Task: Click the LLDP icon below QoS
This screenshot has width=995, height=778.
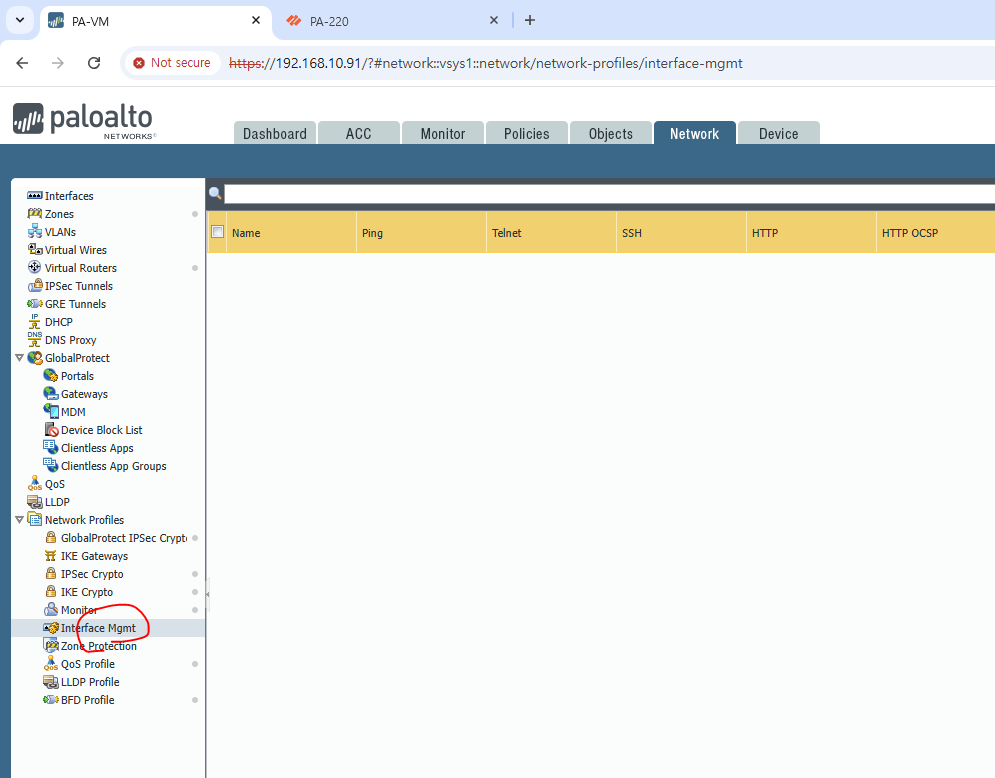Action: 34,501
